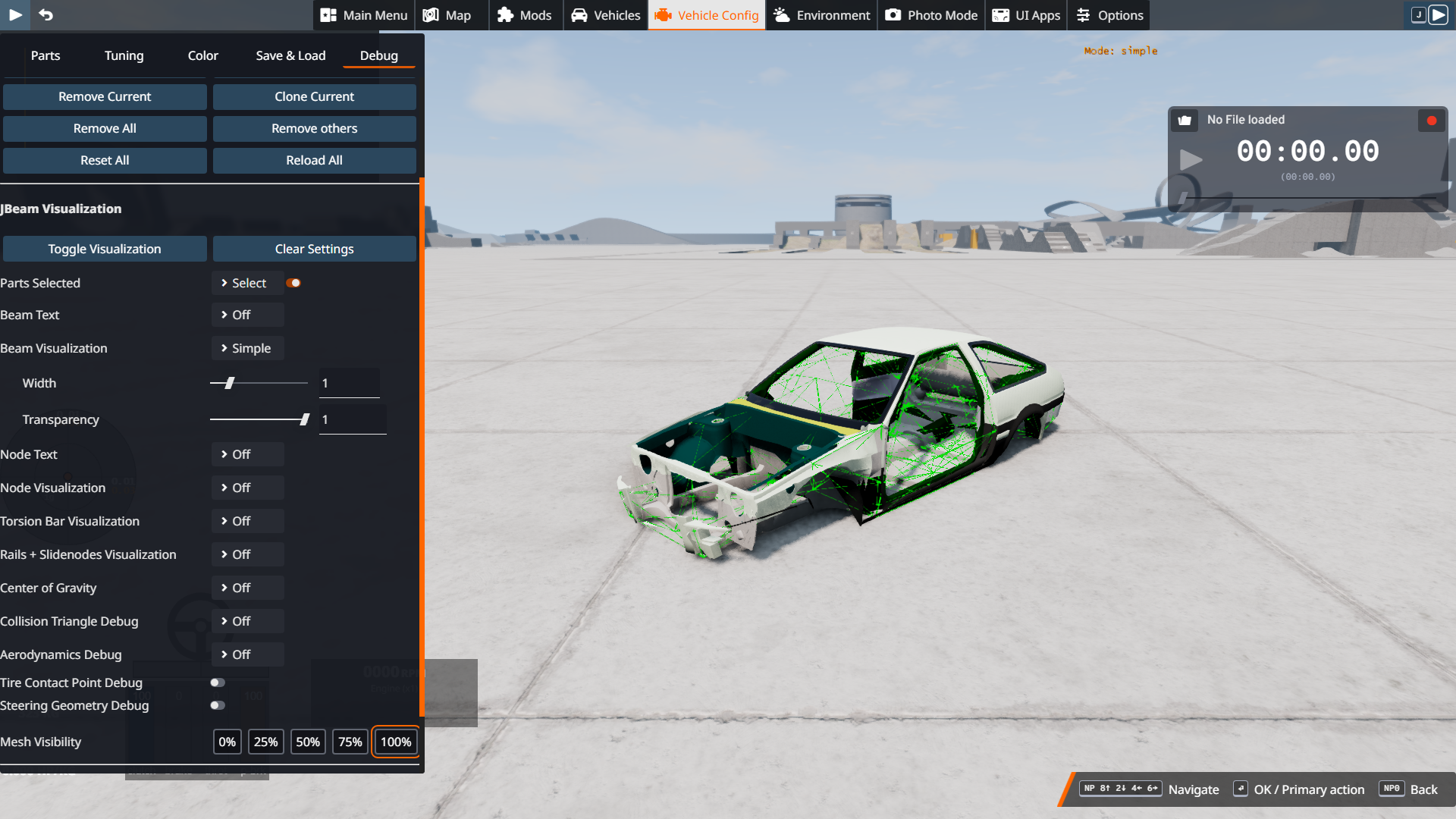
Task: Click the replay folder load icon
Action: pos(1185,121)
